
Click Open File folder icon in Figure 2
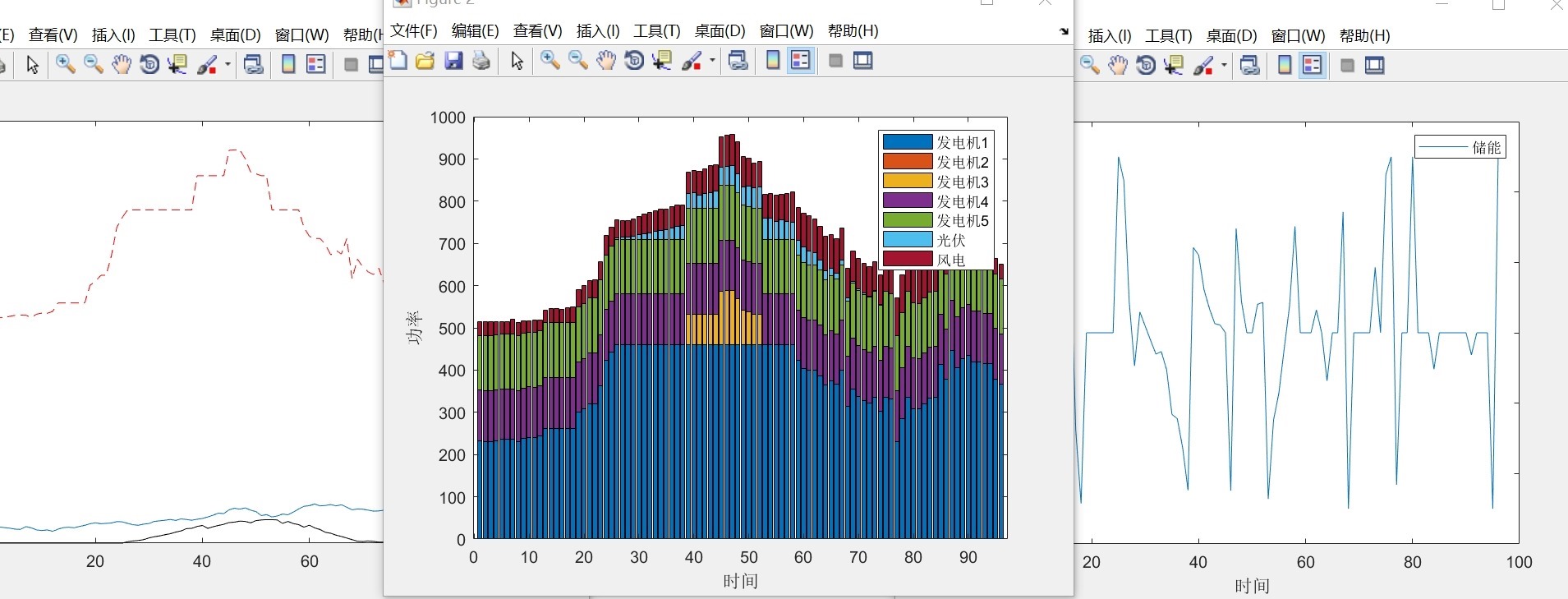point(425,61)
